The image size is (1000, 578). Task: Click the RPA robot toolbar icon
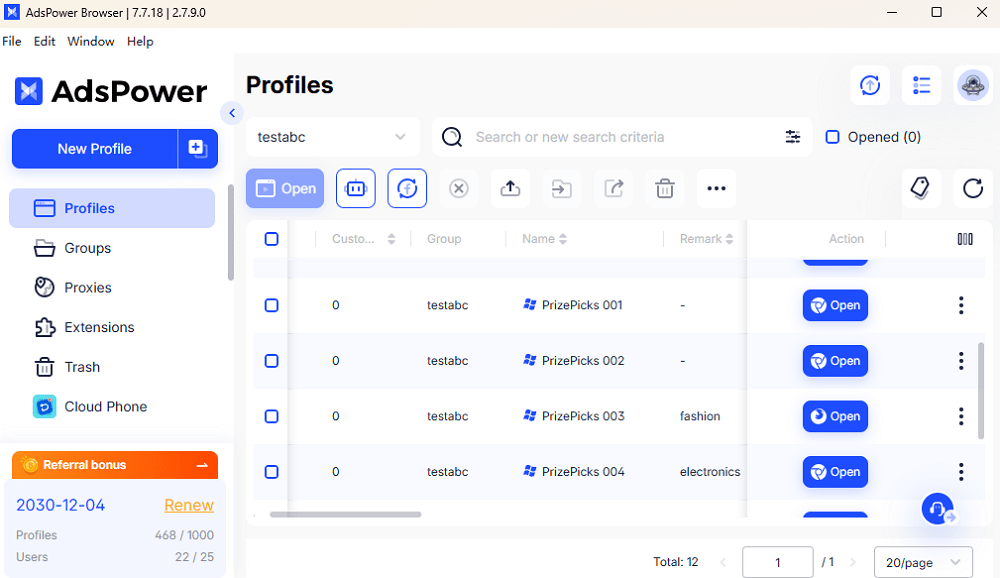pyautogui.click(x=356, y=188)
